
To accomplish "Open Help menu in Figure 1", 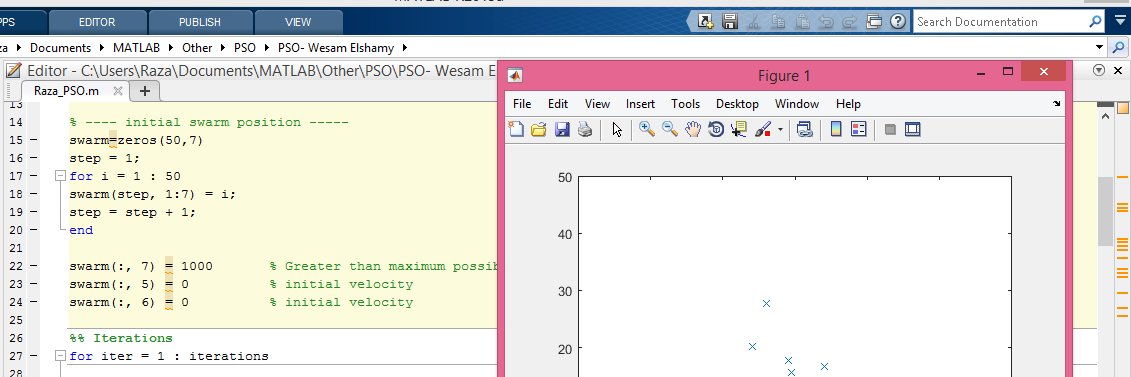I will (848, 104).
